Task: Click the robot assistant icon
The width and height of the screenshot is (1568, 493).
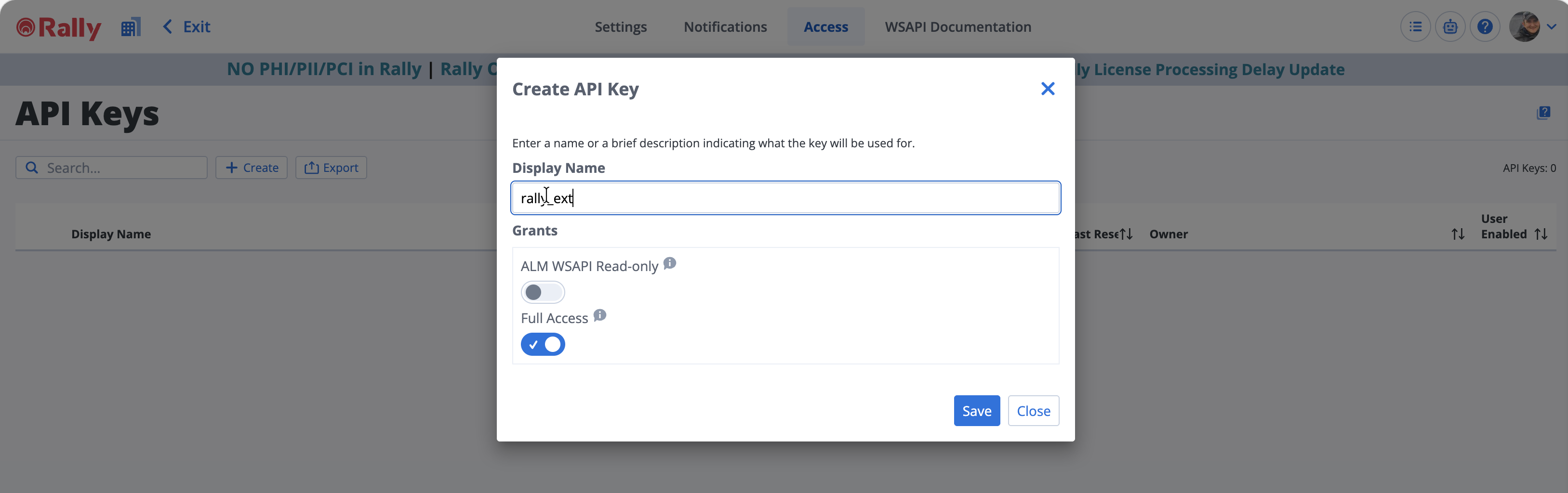Action: (1450, 27)
